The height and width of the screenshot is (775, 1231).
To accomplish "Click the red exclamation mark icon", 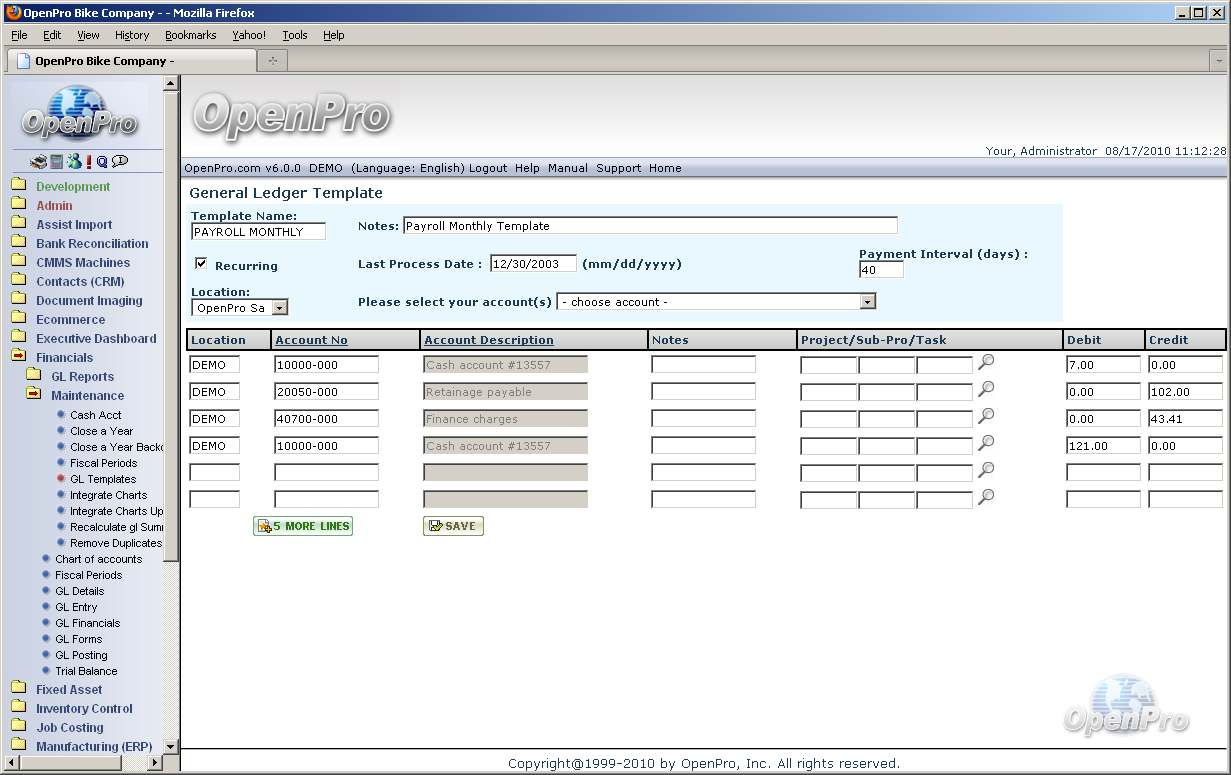I will (89, 162).
